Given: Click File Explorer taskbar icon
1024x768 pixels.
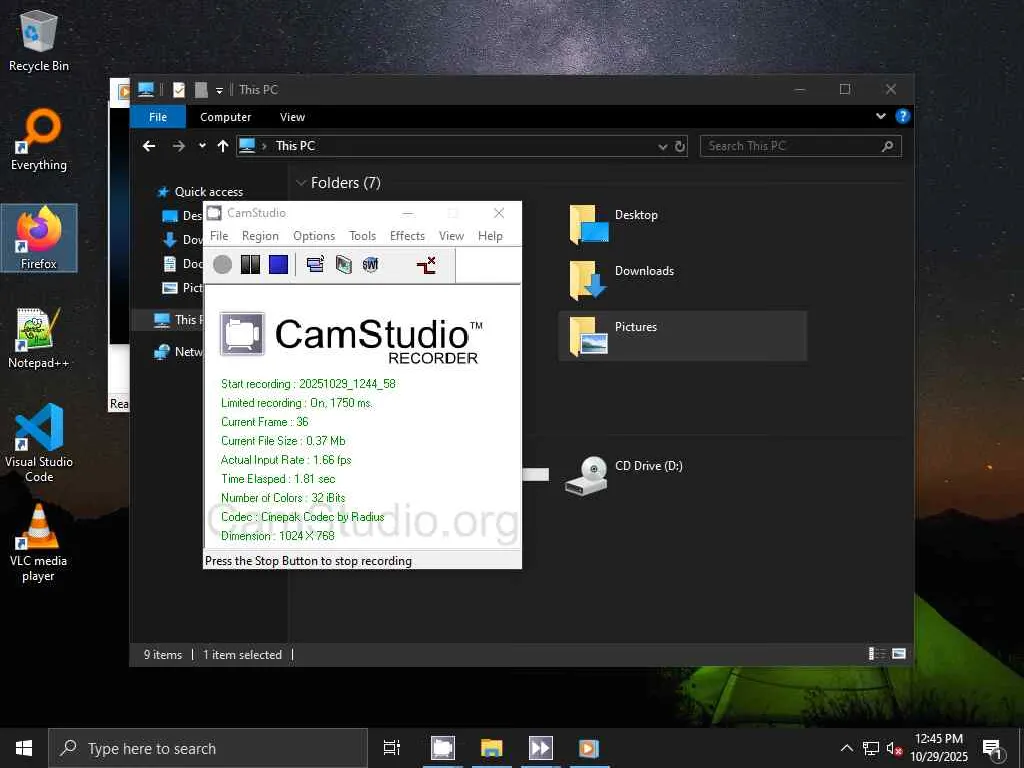Looking at the screenshot, I should [492, 748].
